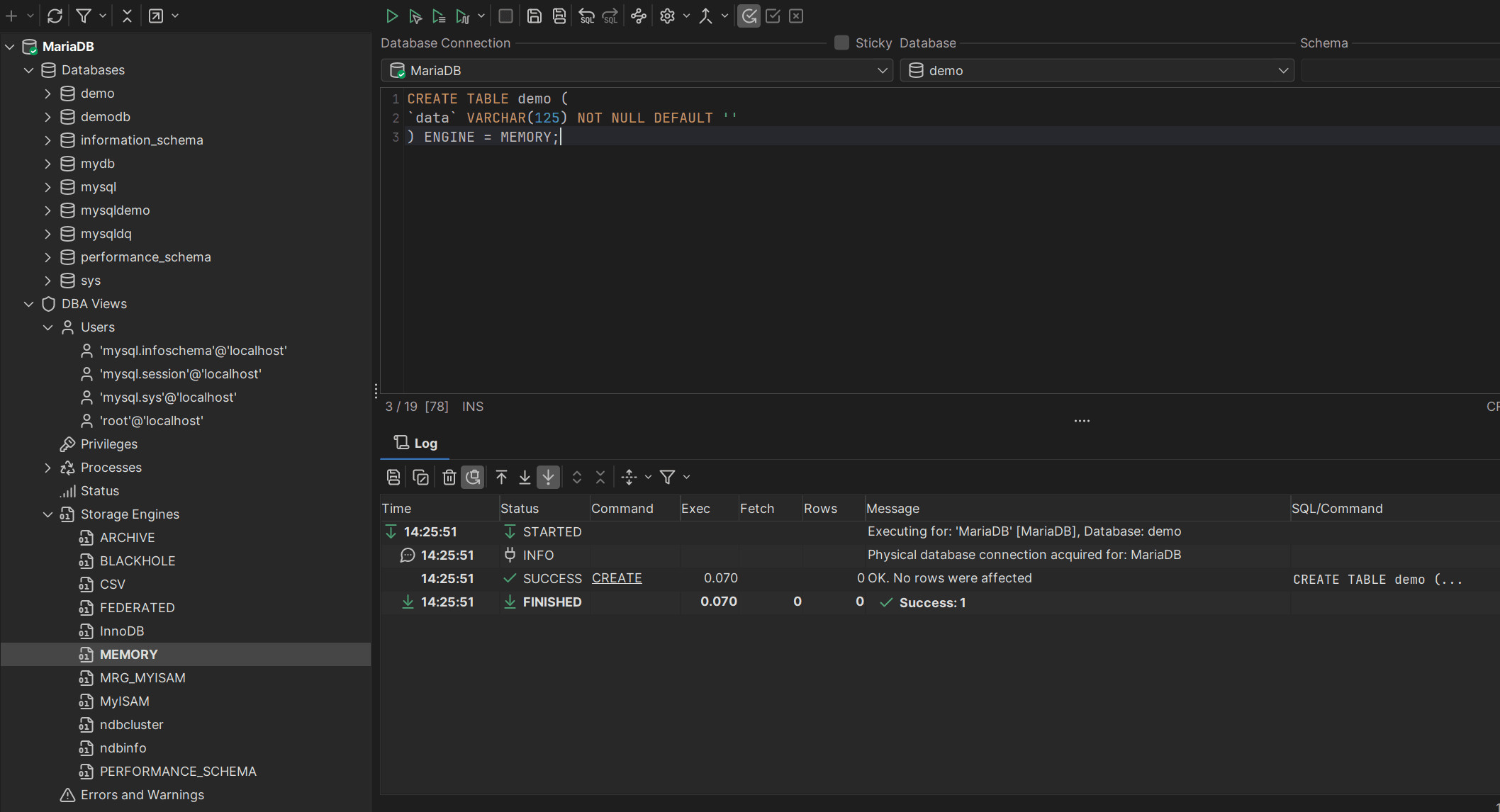The height and width of the screenshot is (812, 1500).
Task: Select the Log tab
Action: pyautogui.click(x=415, y=443)
